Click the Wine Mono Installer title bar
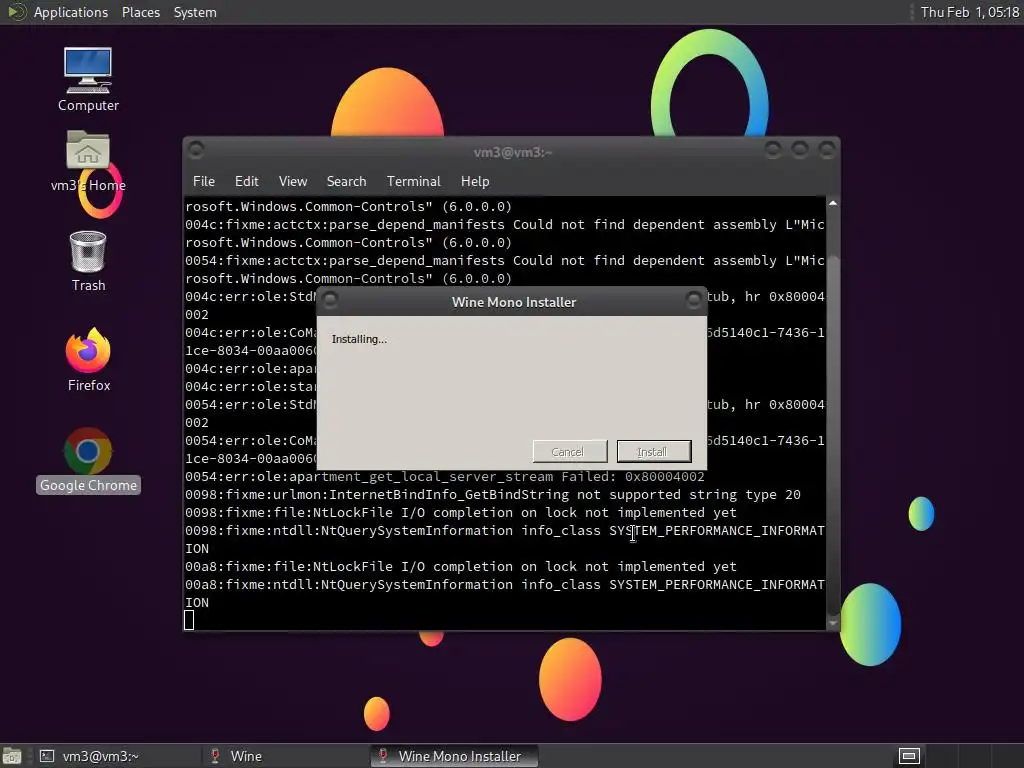This screenshot has width=1024, height=768. pyautogui.click(x=513, y=302)
